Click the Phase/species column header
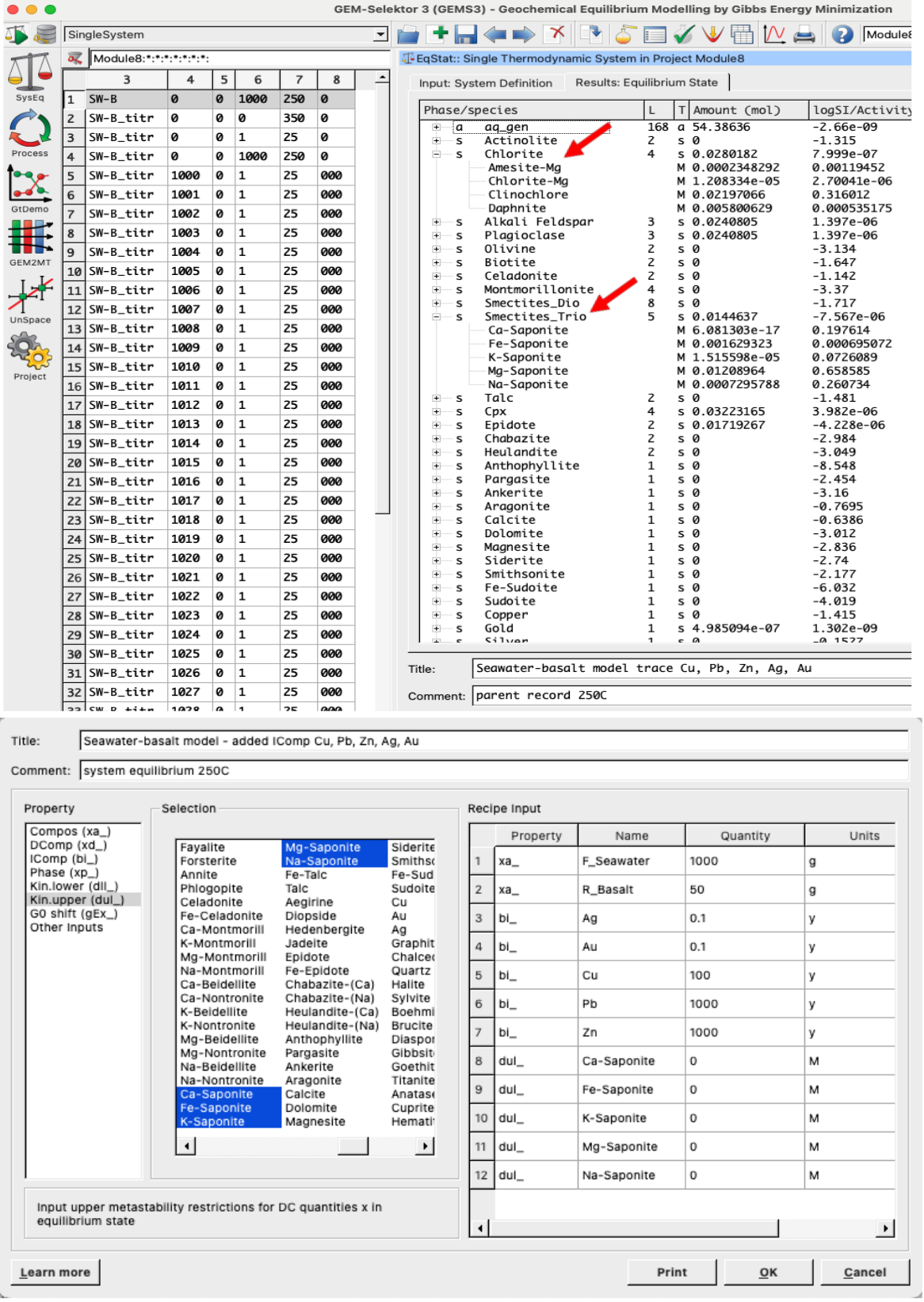The image size is (924, 1302). [x=531, y=110]
